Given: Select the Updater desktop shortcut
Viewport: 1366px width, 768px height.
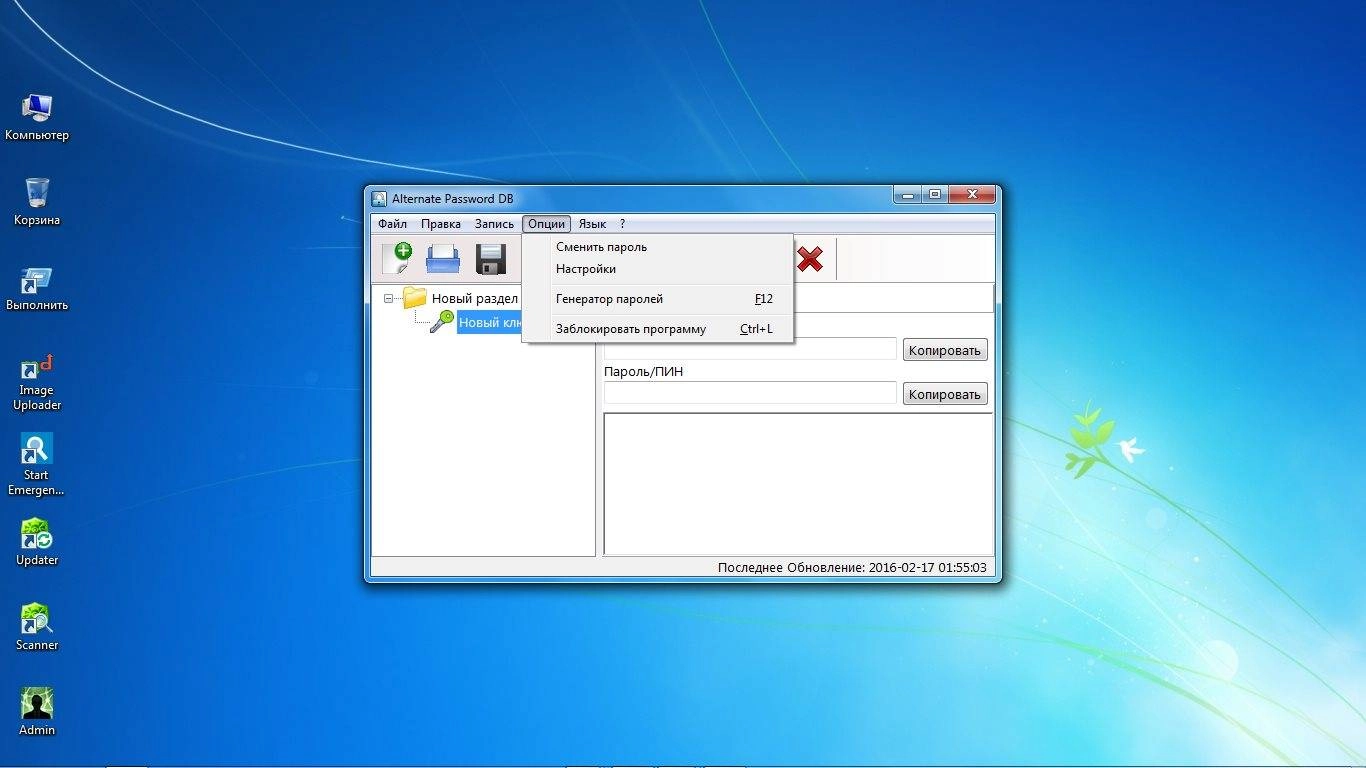Looking at the screenshot, I should pos(37,543).
